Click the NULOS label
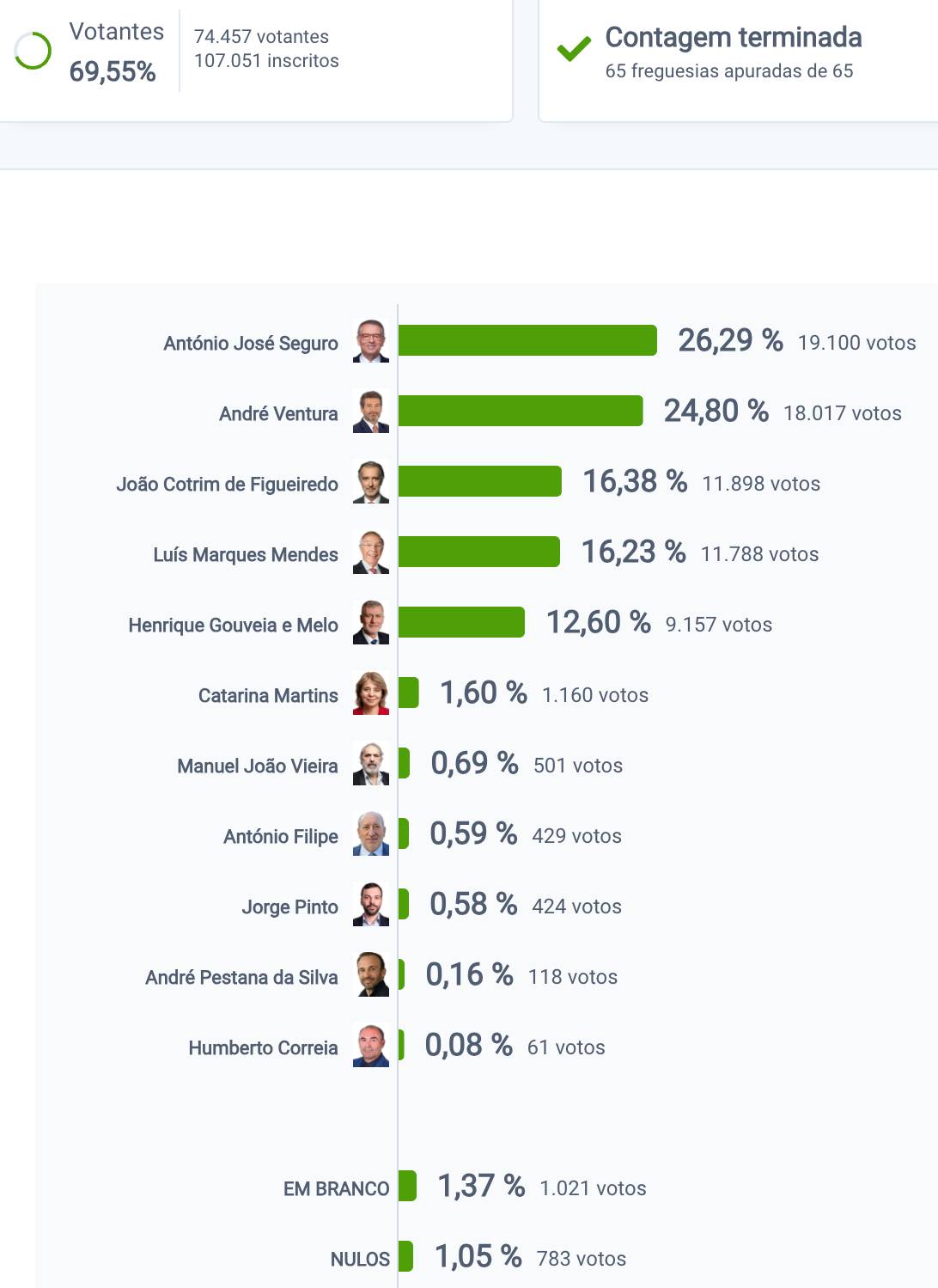Screen dimensions: 938x1288 (360, 1259)
